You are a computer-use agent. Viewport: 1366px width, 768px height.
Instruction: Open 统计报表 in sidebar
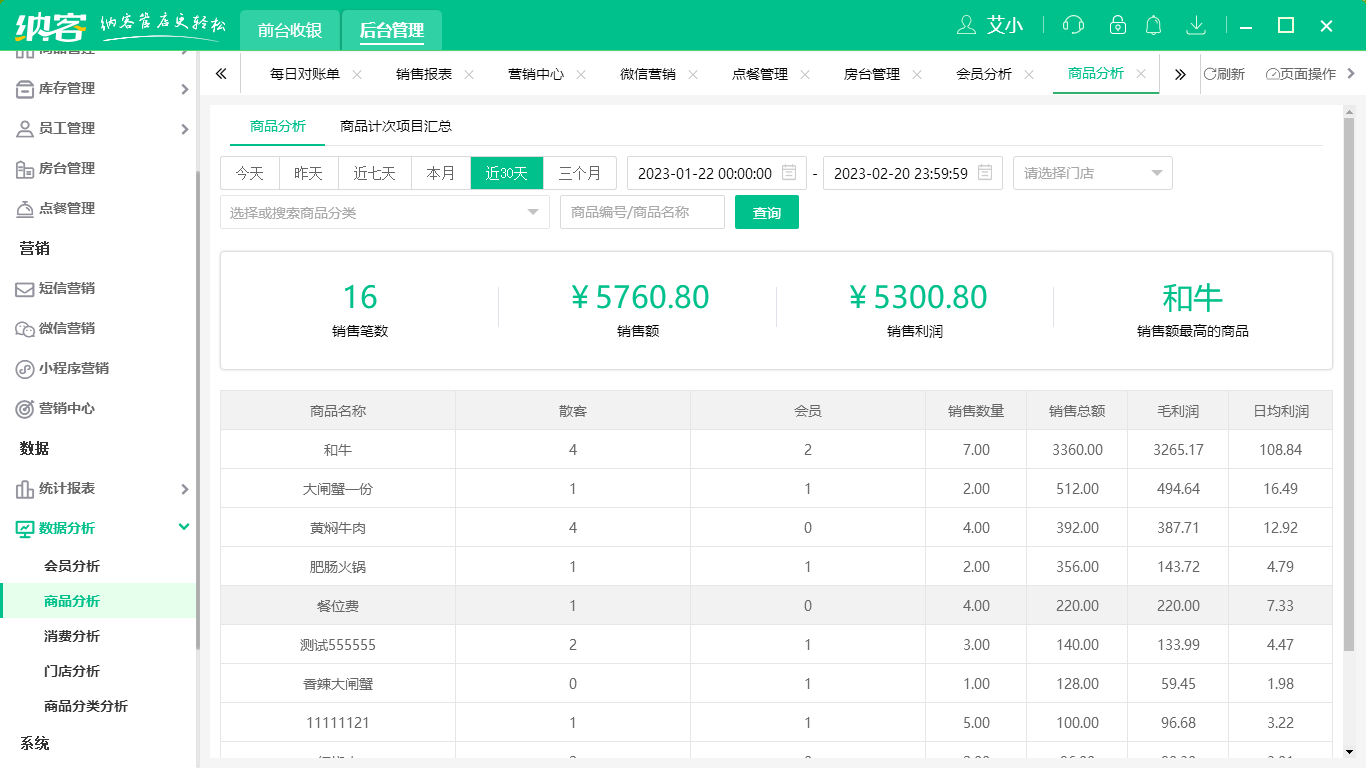(67, 488)
